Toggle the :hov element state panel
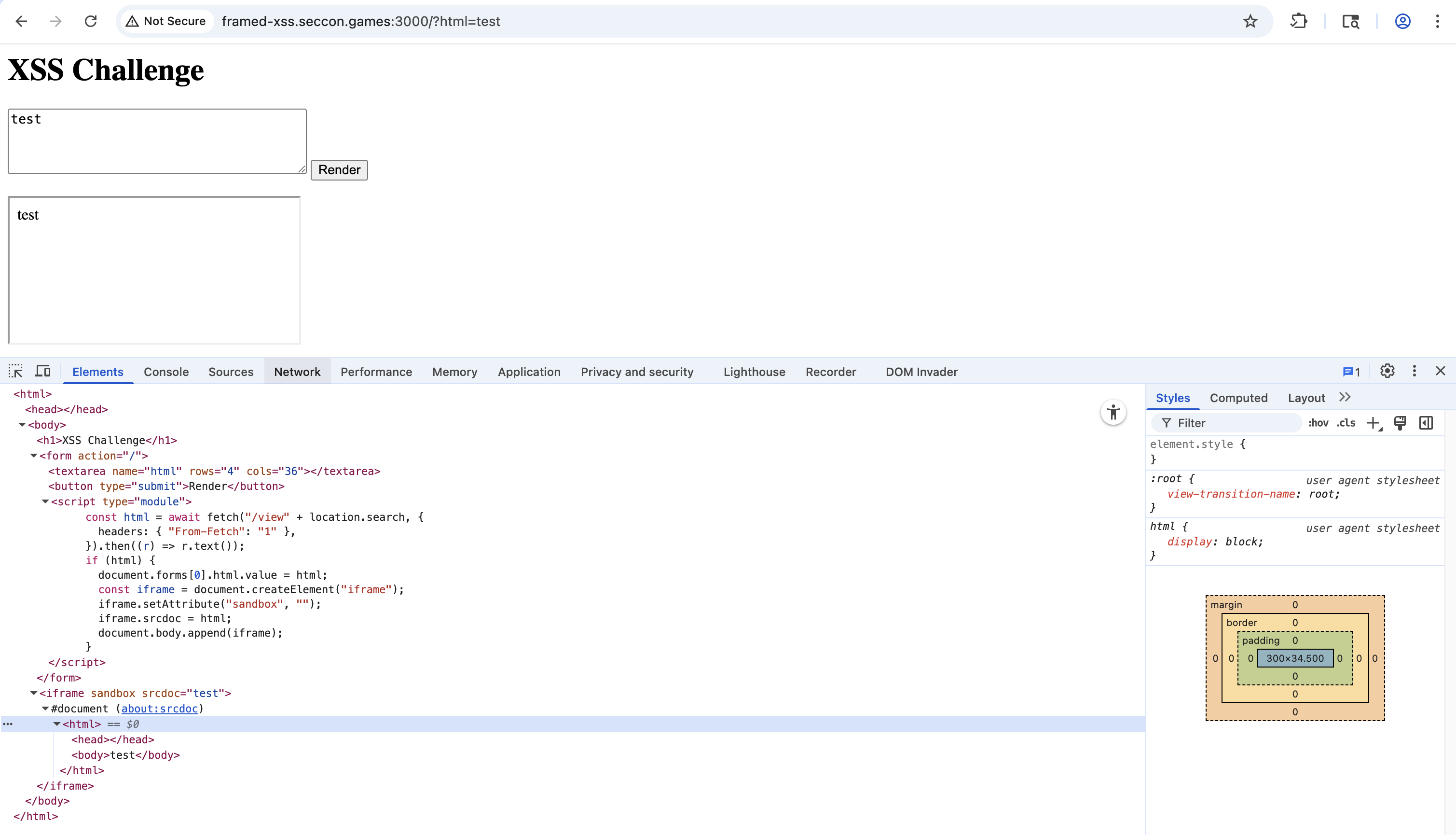 tap(1318, 423)
